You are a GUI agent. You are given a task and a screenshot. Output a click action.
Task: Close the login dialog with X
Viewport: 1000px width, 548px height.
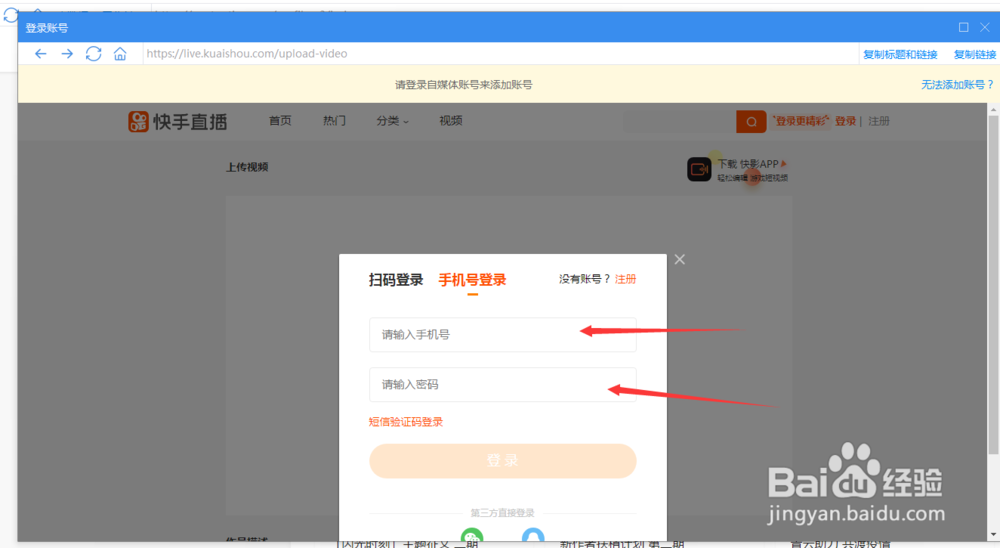pyautogui.click(x=680, y=260)
